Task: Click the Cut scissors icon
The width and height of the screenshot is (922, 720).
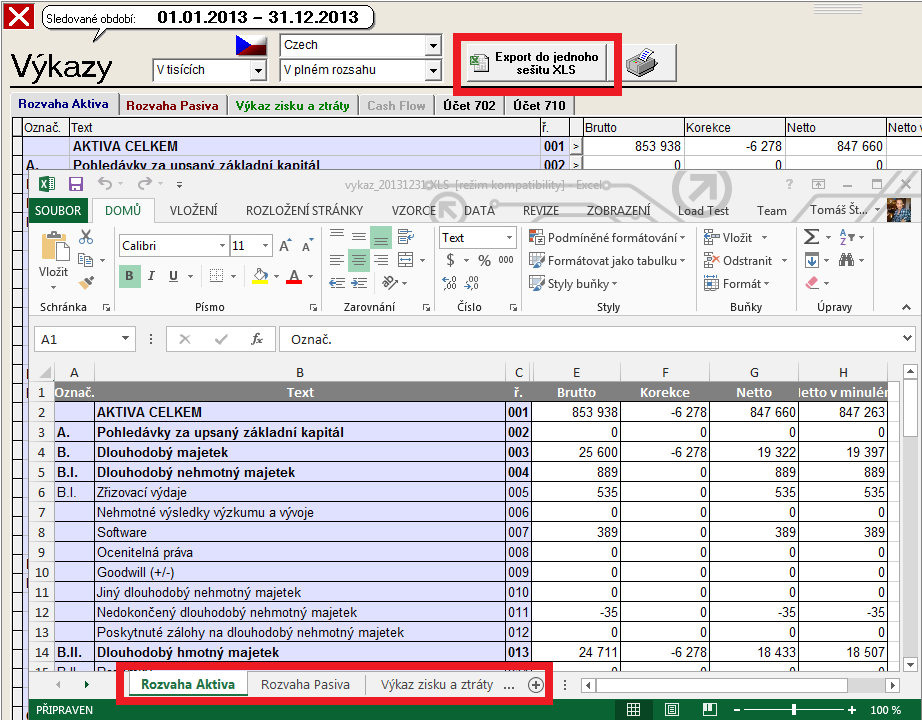Action: tap(86, 237)
